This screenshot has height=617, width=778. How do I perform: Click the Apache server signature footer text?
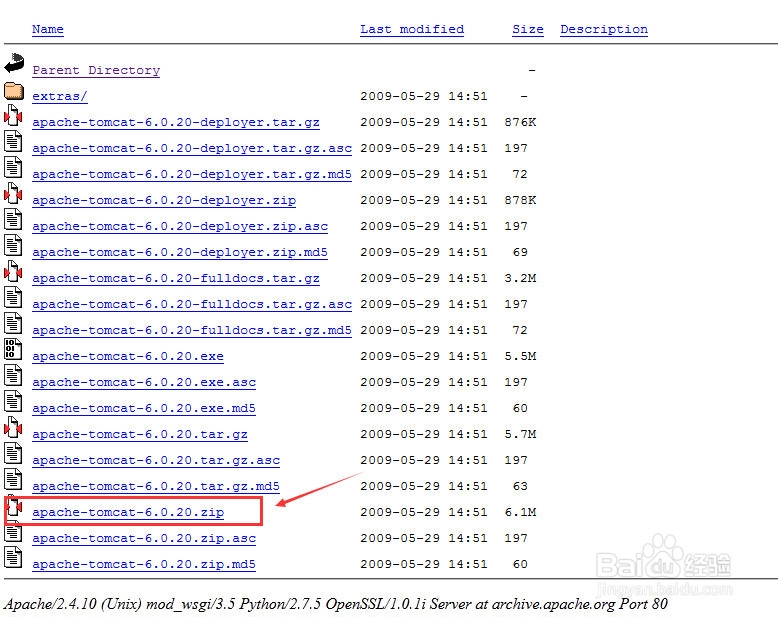[335, 604]
